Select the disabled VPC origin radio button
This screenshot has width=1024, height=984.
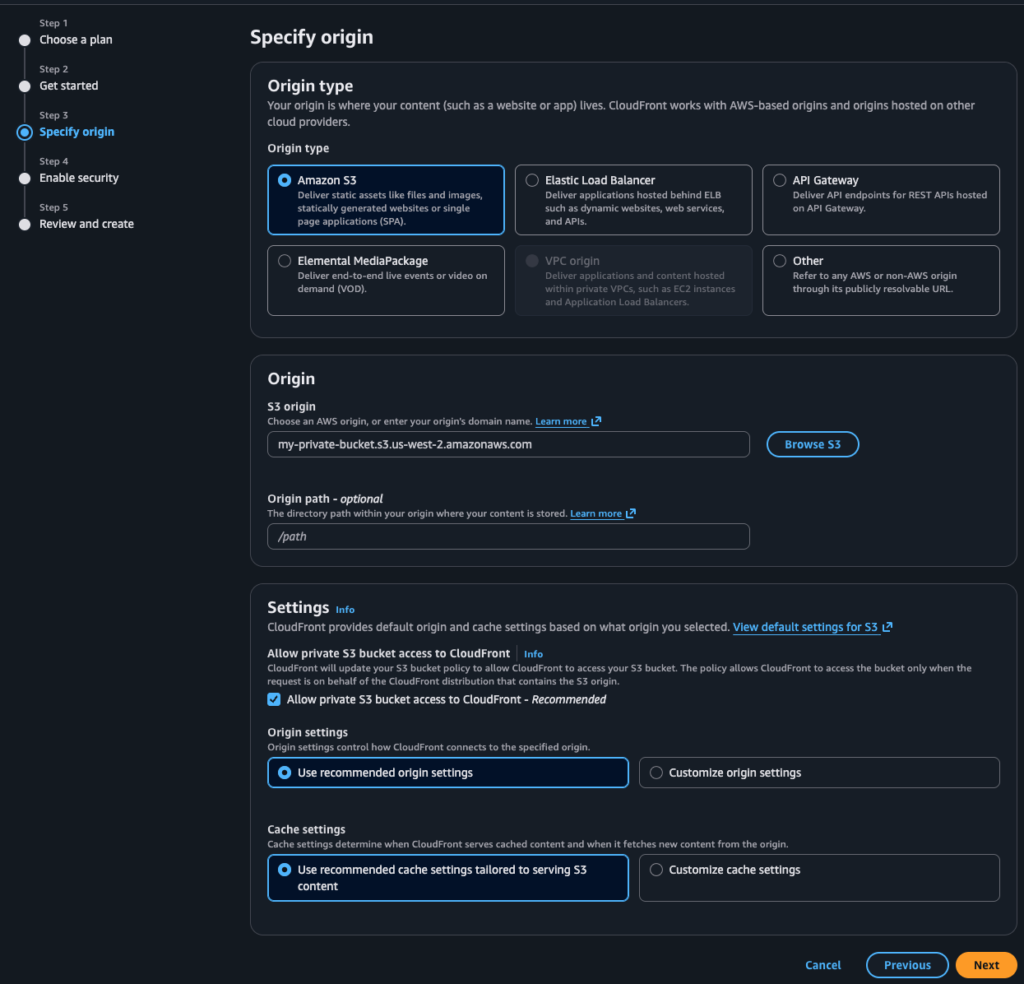pyautogui.click(x=532, y=261)
